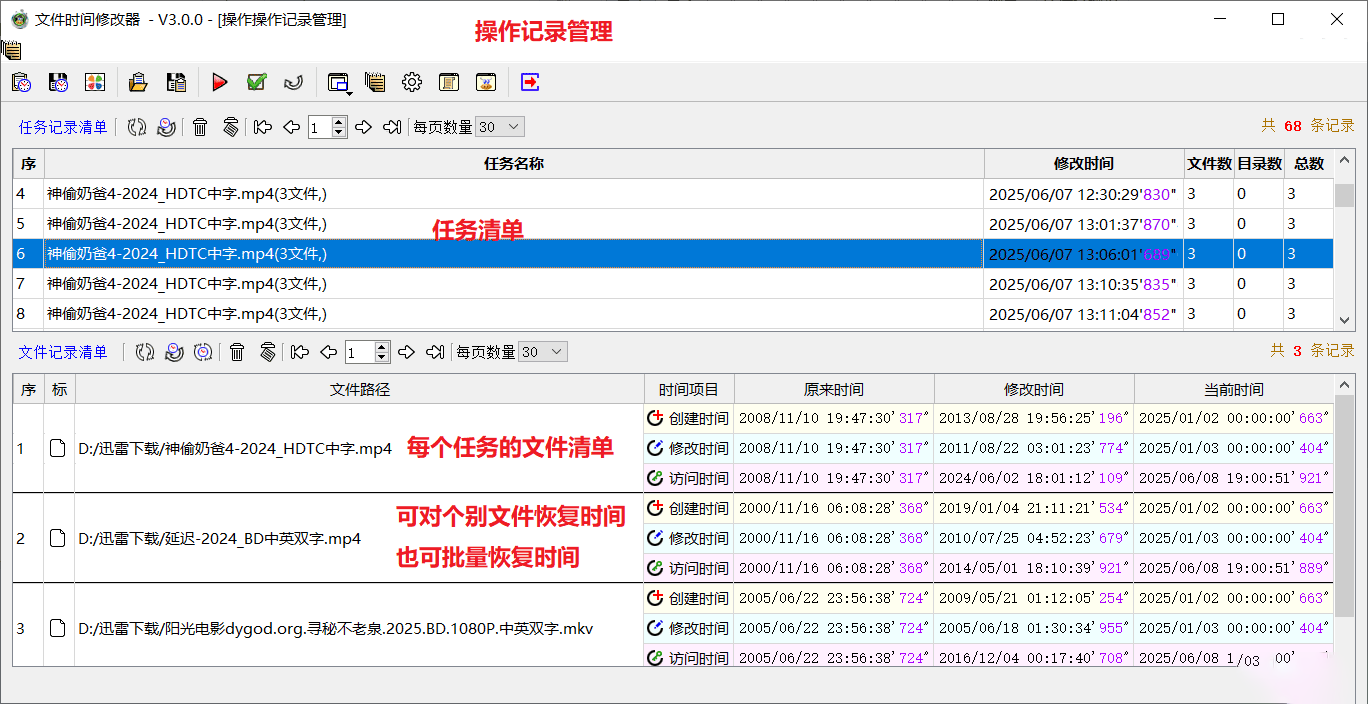Click the file records page number spinner
This screenshot has width=1368, height=704.
pyautogui.click(x=382, y=352)
